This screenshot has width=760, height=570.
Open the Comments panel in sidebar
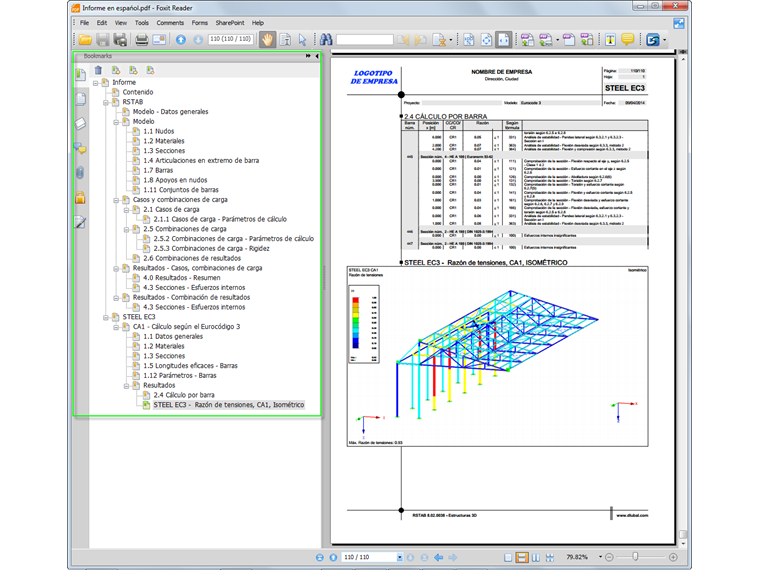point(80,148)
